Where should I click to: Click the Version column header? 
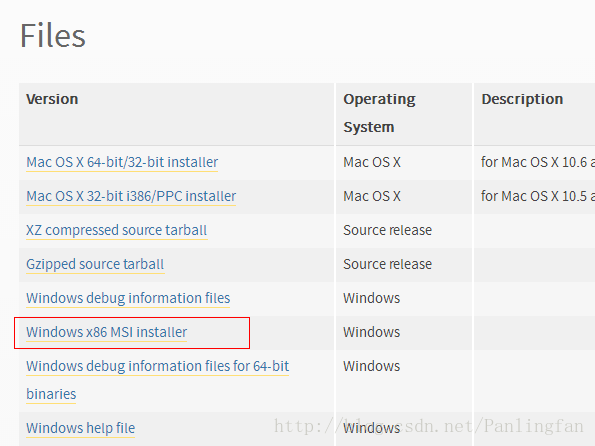point(52,99)
